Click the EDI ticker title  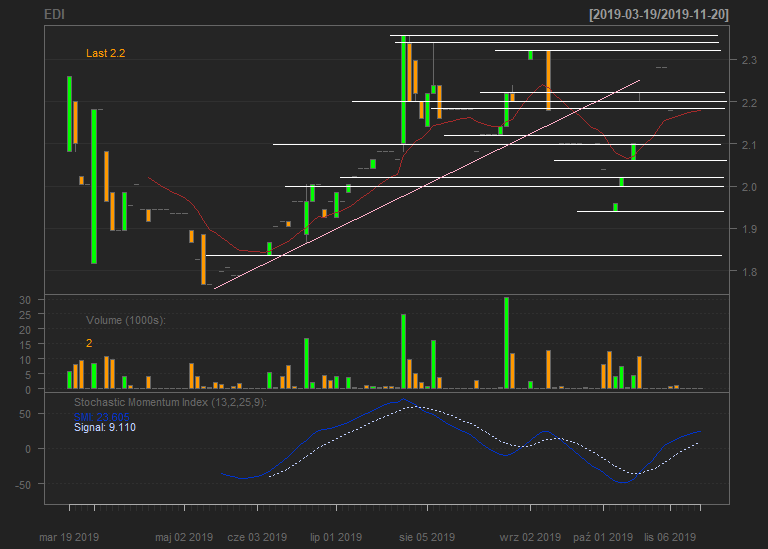(54, 15)
